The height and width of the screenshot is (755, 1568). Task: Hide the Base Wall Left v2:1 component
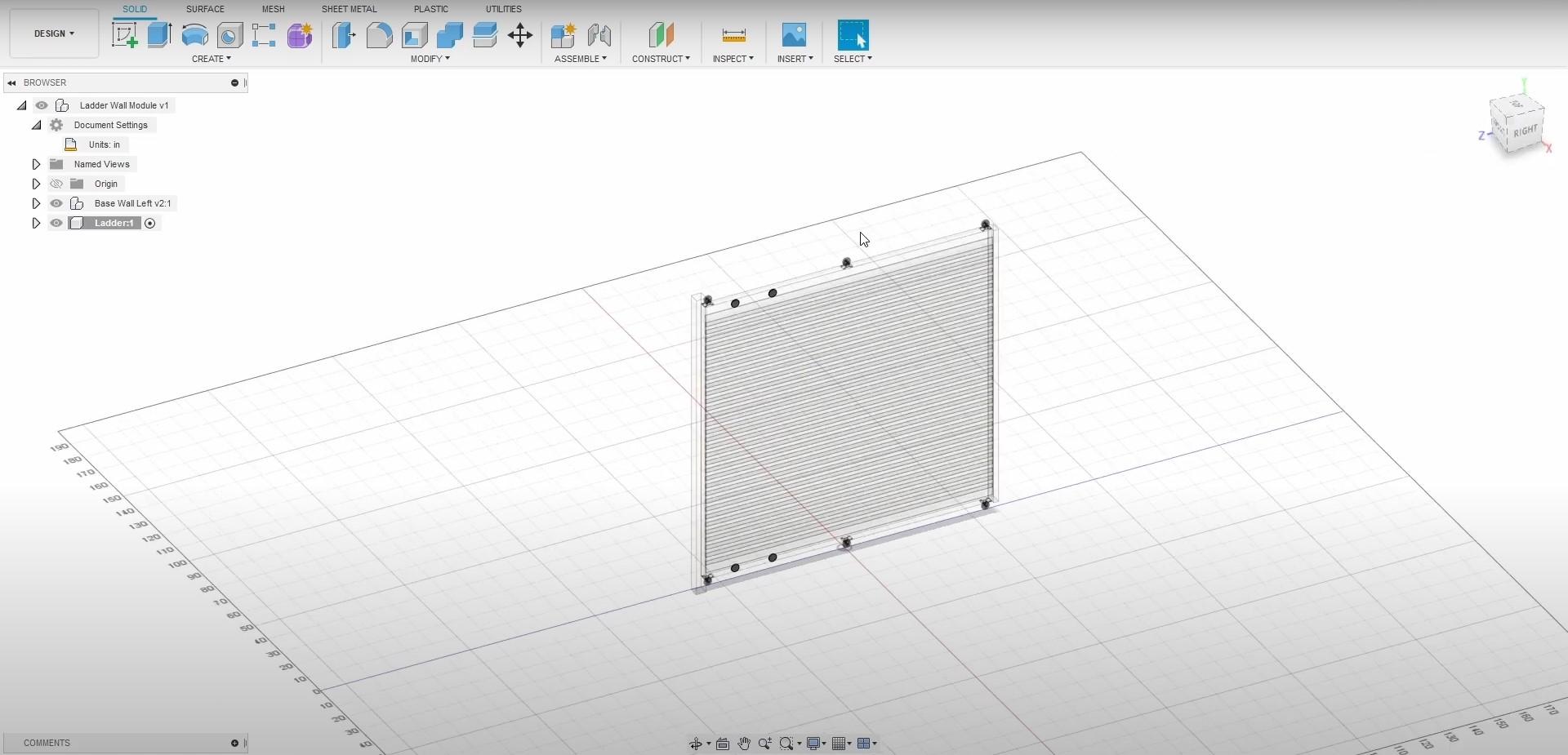(56, 203)
